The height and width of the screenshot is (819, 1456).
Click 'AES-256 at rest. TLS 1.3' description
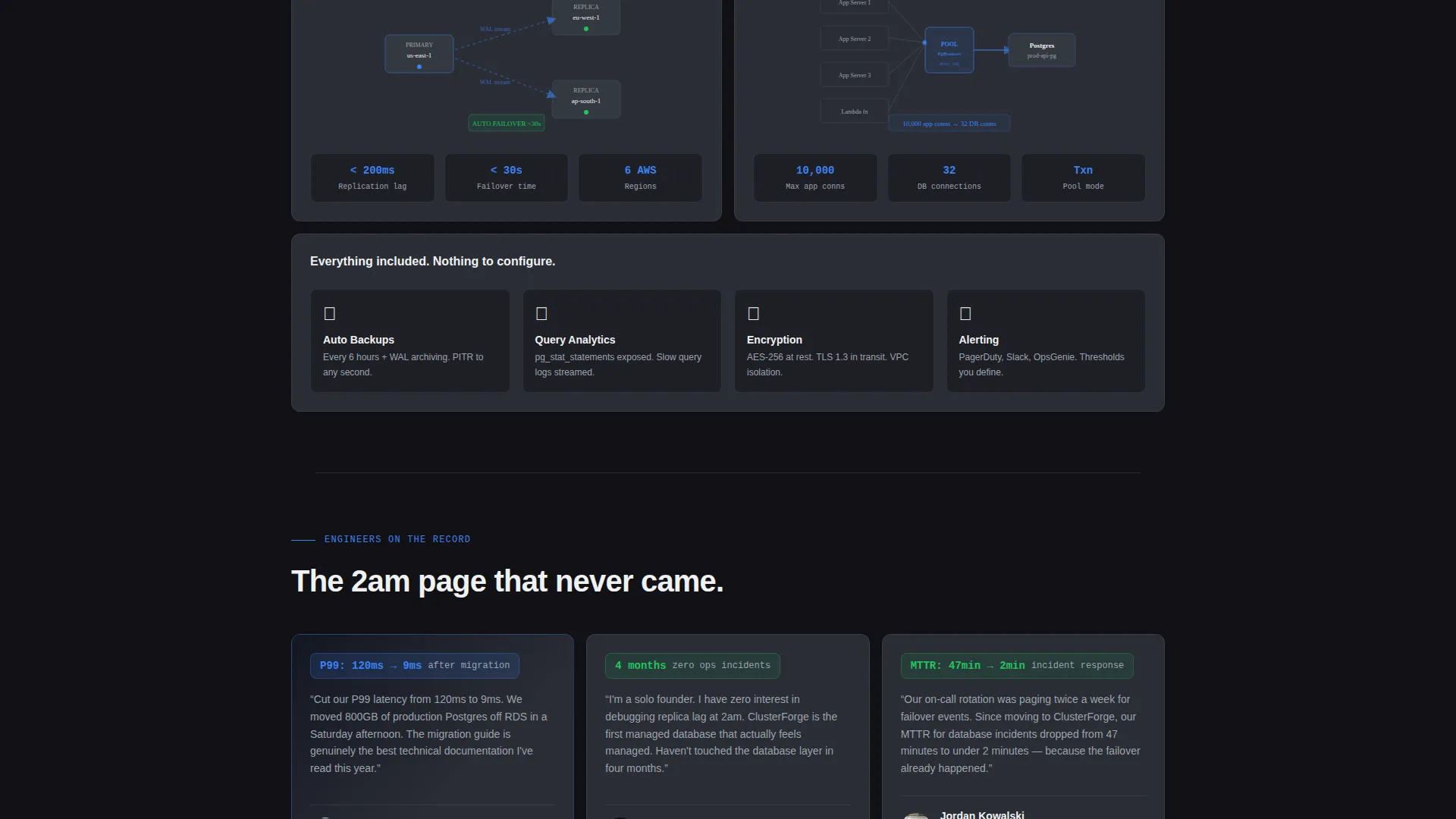click(827, 365)
